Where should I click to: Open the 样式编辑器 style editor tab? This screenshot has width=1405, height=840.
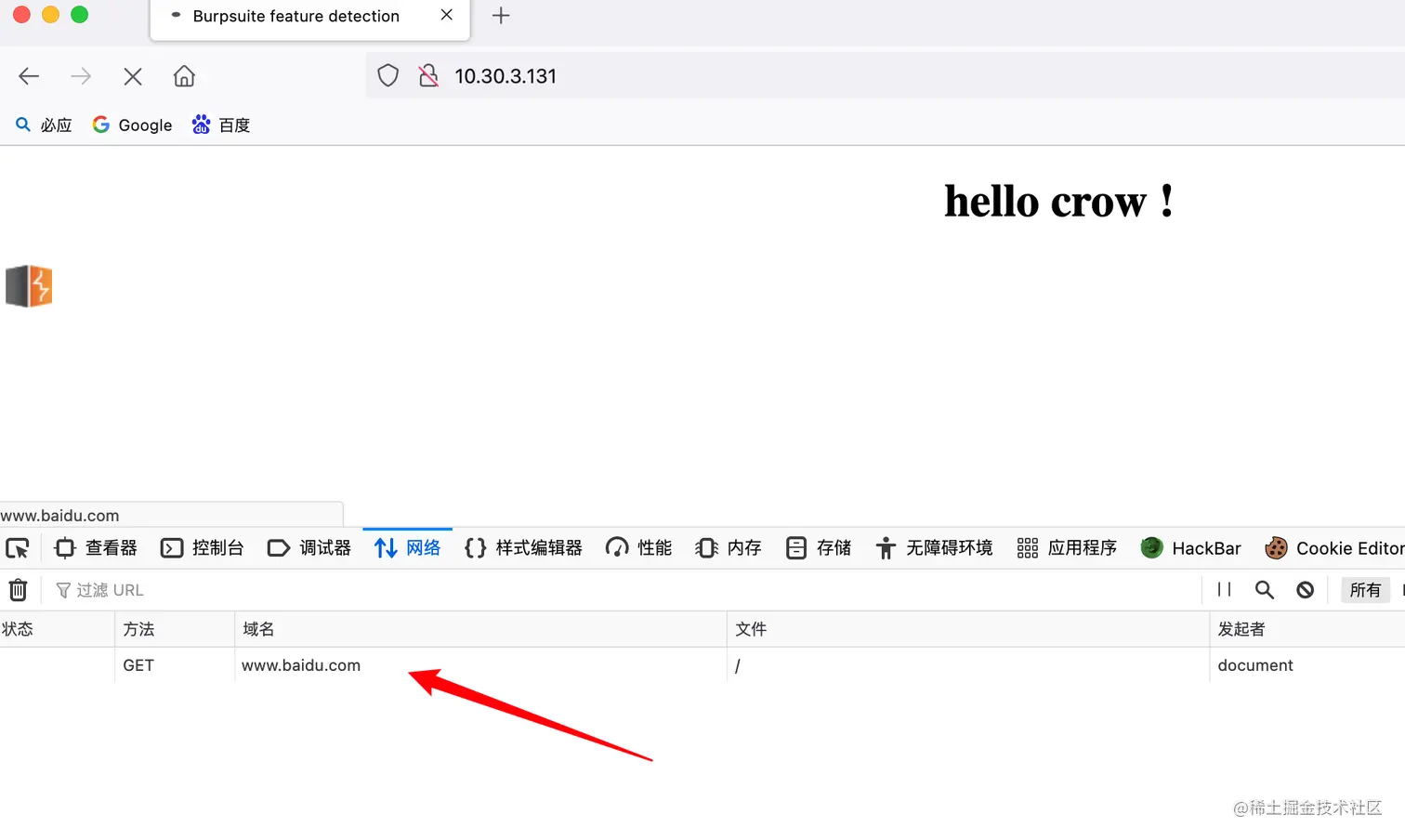click(523, 548)
